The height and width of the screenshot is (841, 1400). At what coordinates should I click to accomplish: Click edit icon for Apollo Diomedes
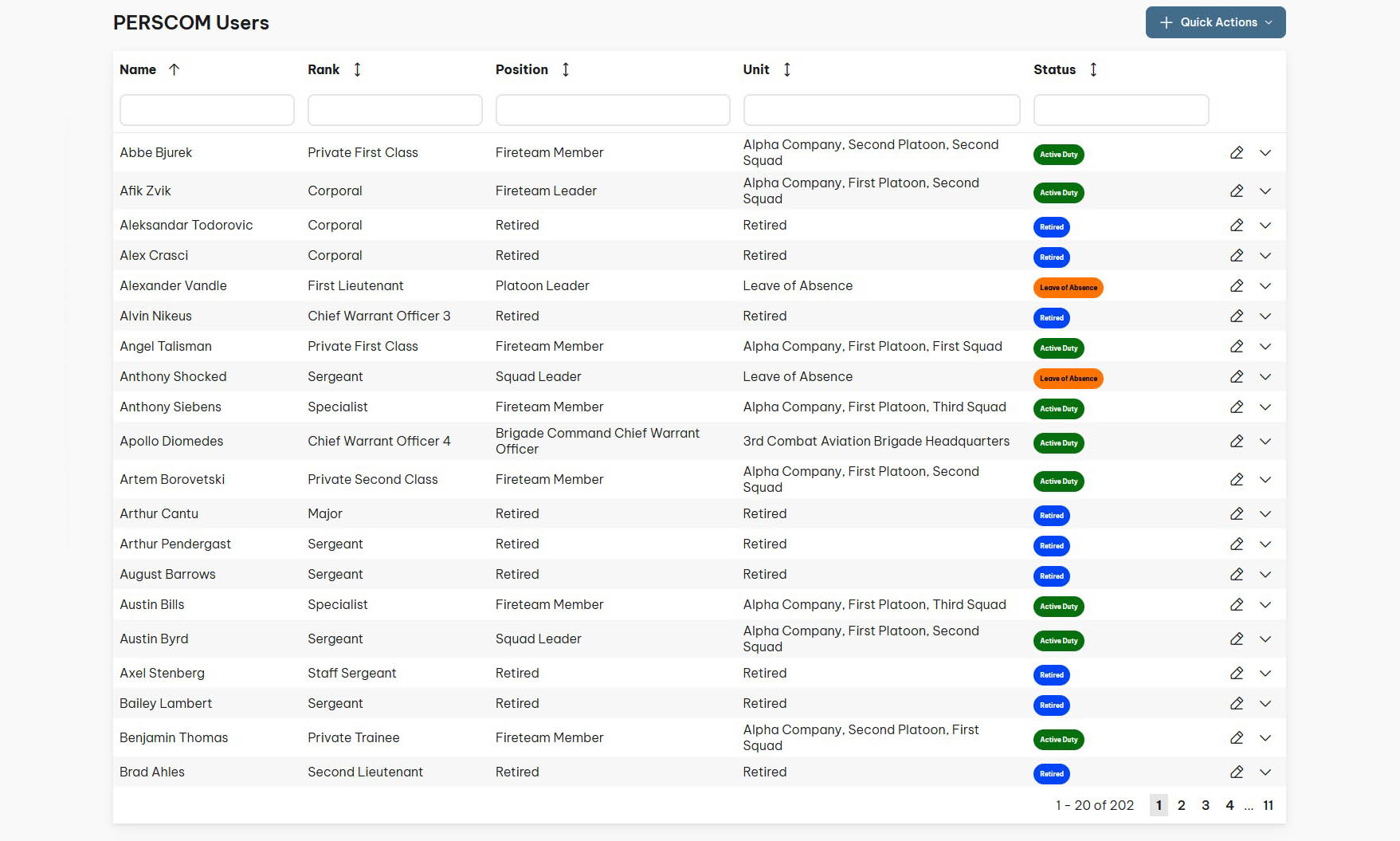coord(1236,442)
